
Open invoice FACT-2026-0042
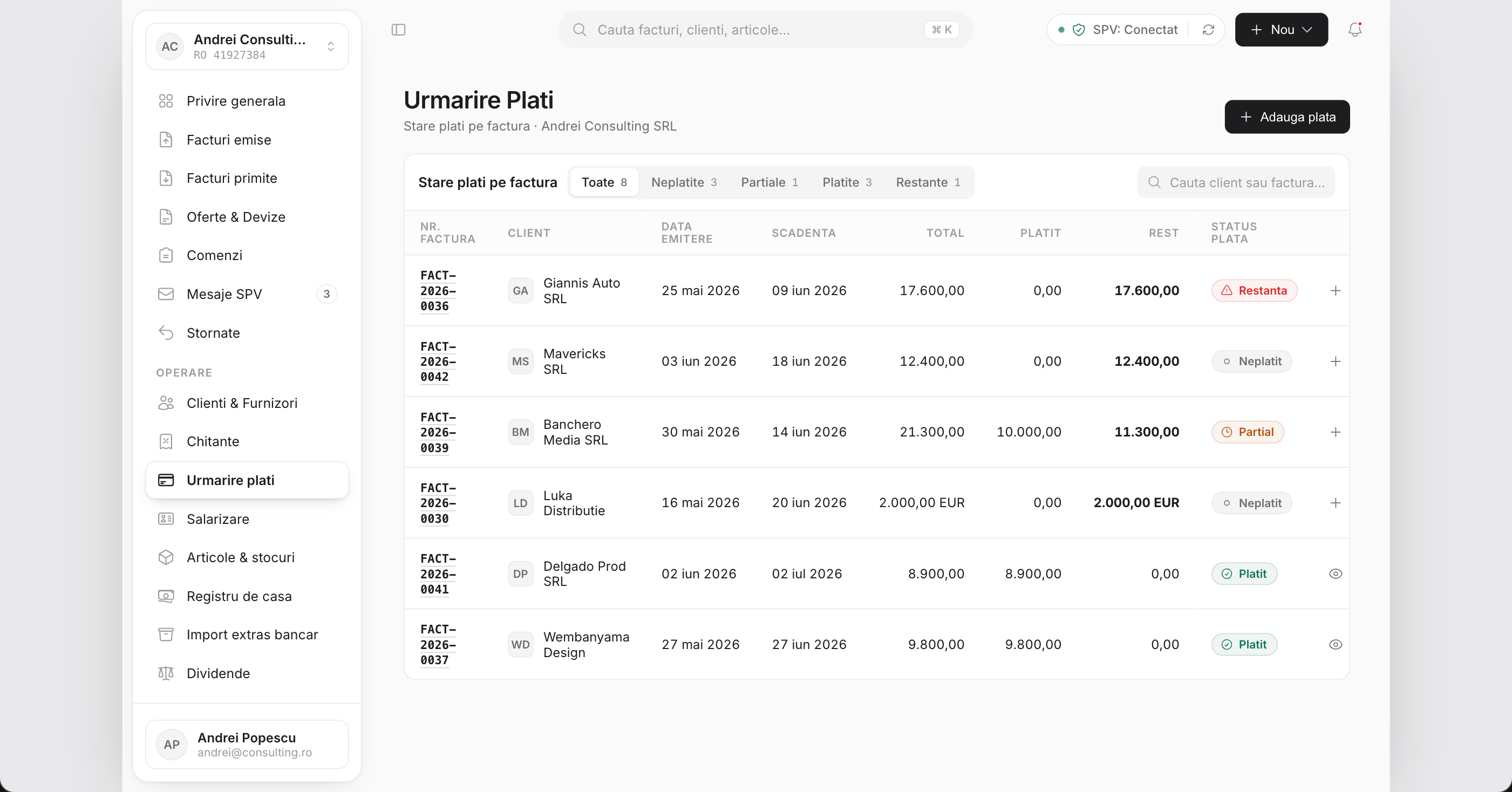tap(438, 361)
